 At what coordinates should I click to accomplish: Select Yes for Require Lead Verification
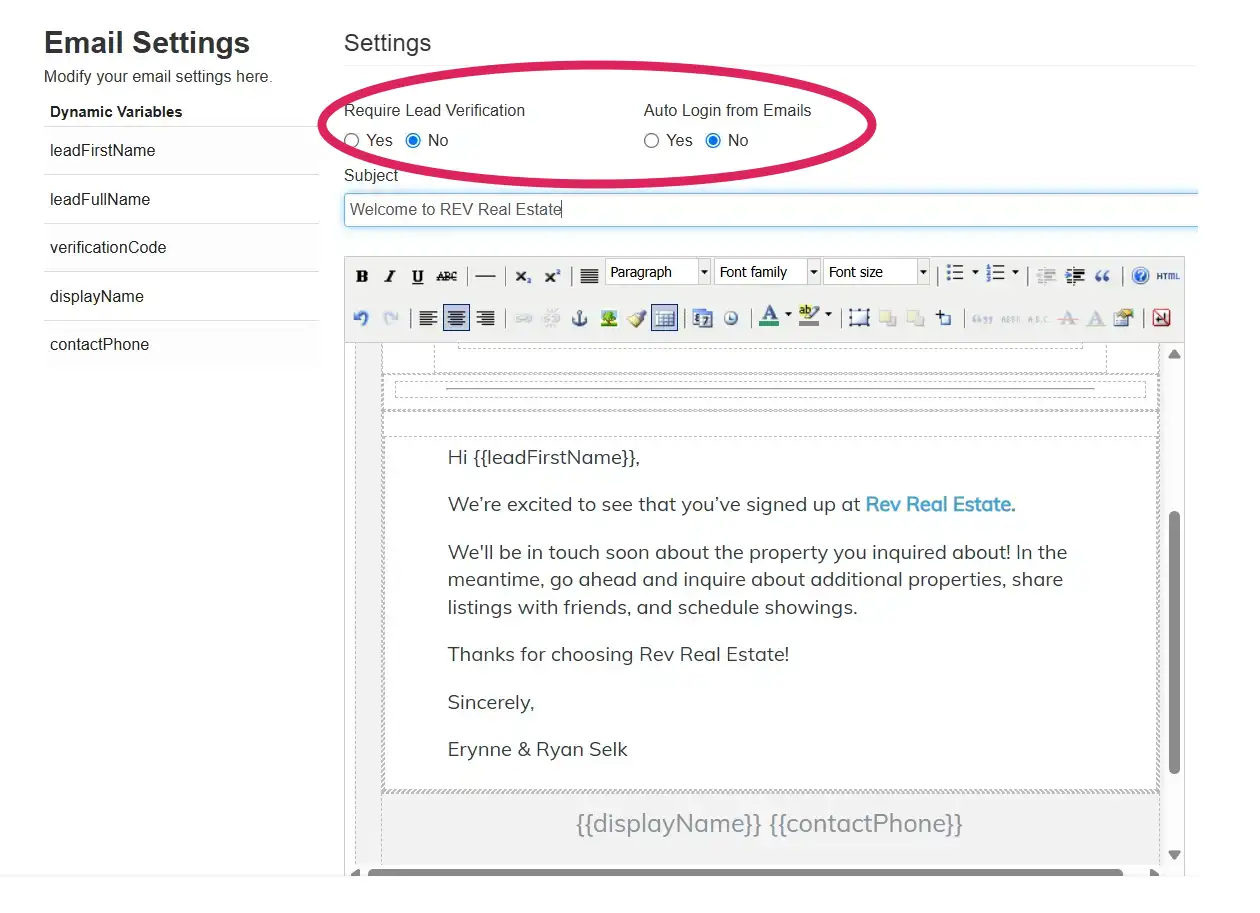(352, 141)
